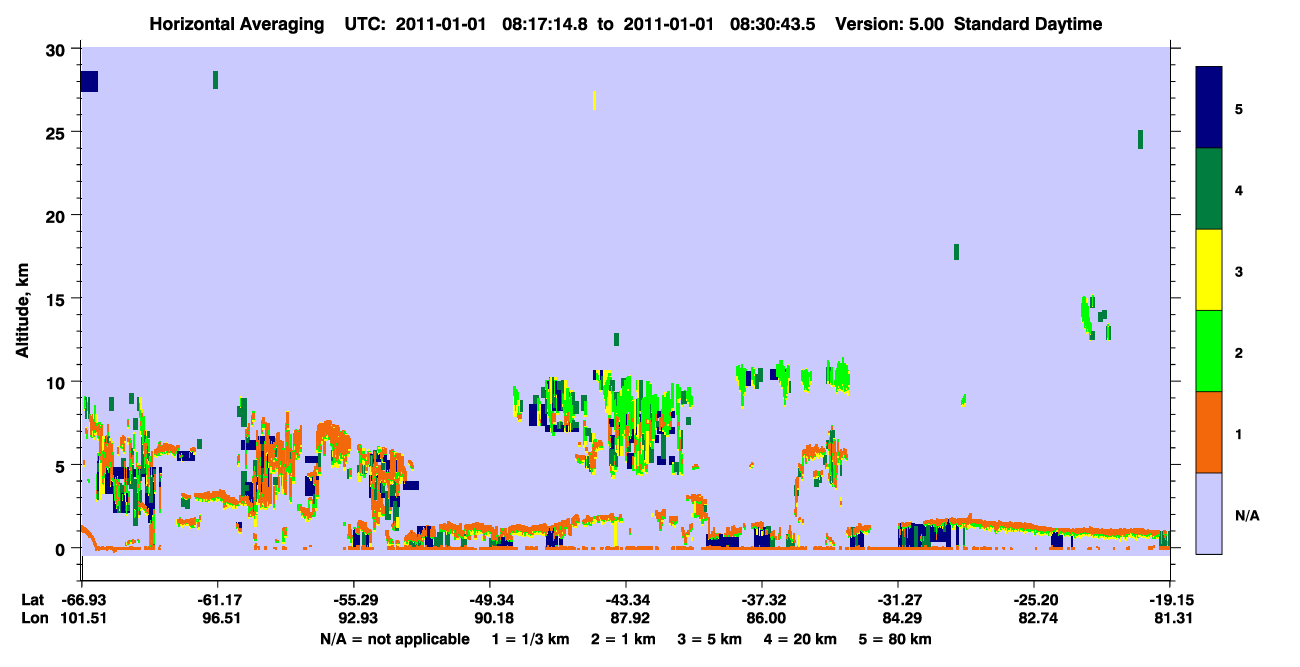Click the legend text '3 = 5 km'

(710, 639)
